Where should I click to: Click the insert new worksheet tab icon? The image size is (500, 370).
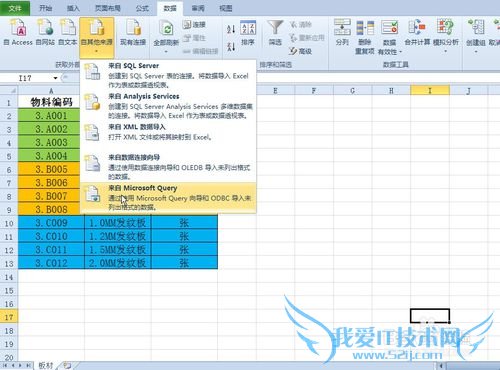pos(67,365)
